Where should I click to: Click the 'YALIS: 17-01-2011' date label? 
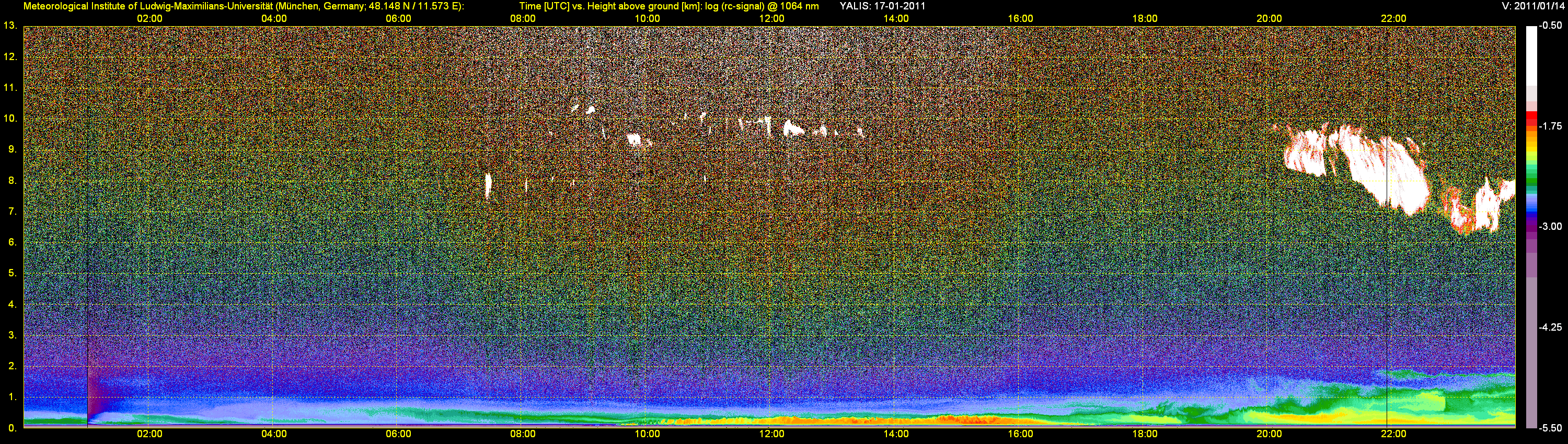[882, 6]
